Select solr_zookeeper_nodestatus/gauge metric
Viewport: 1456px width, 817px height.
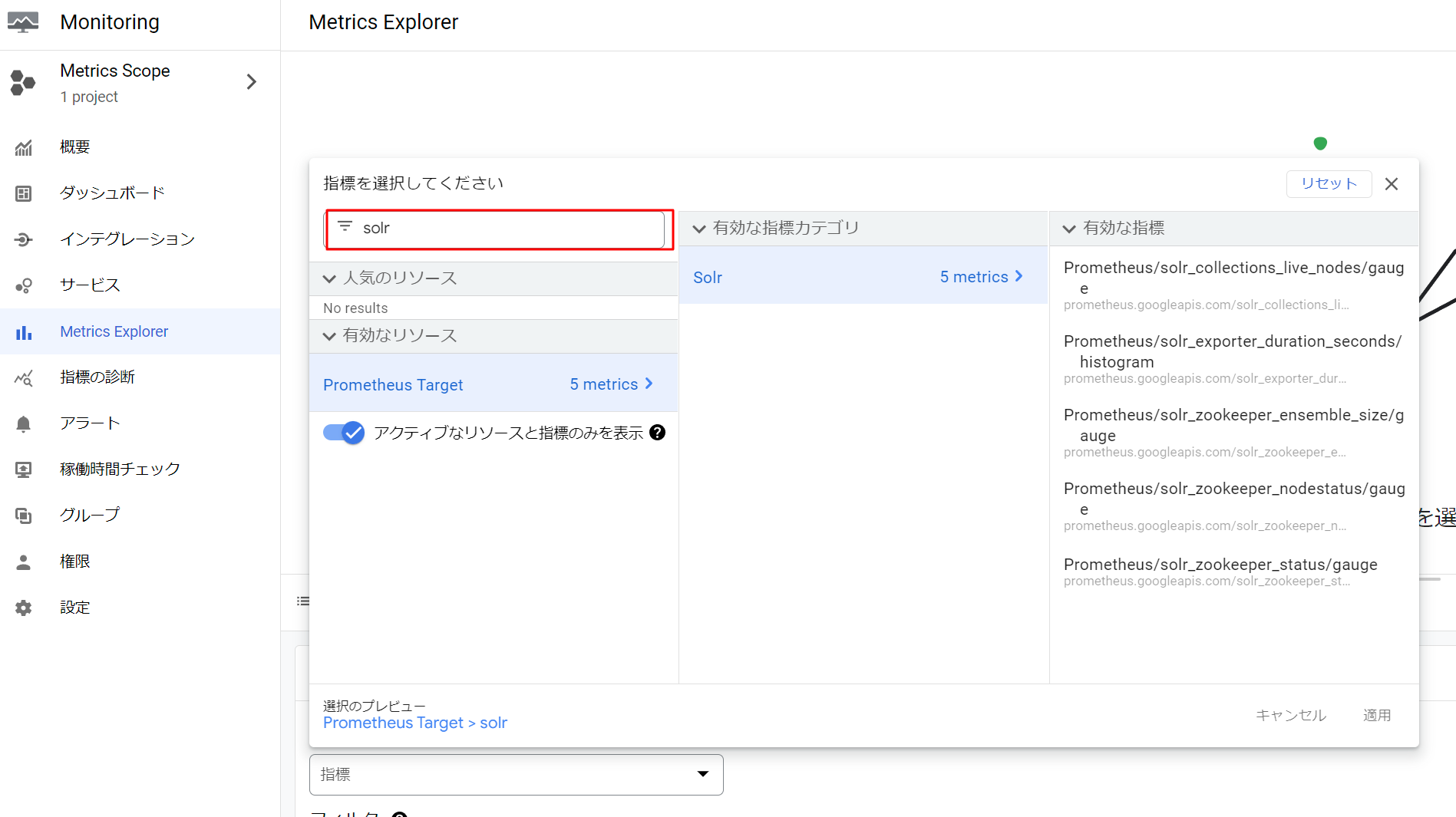click(1233, 506)
